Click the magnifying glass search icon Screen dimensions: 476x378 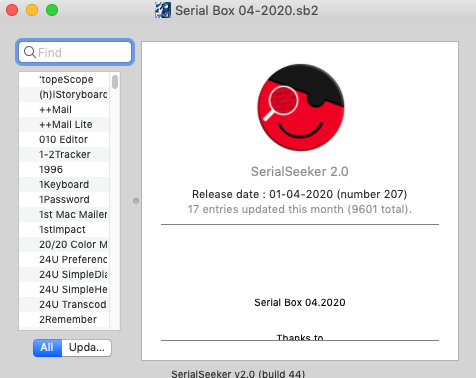[30, 52]
